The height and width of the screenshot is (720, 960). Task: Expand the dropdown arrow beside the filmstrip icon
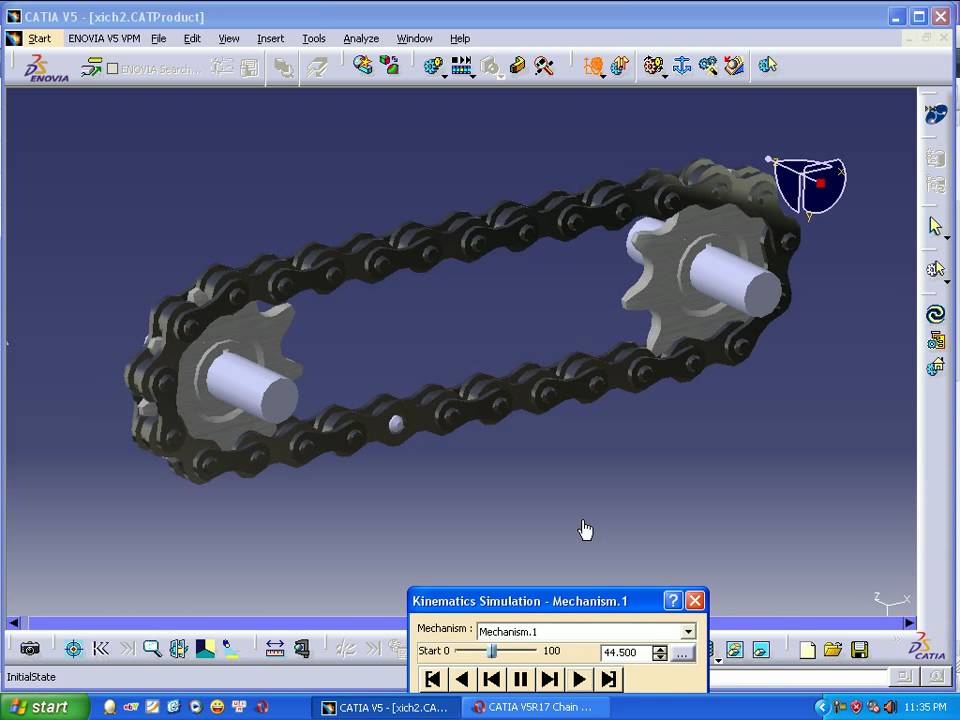(473, 77)
